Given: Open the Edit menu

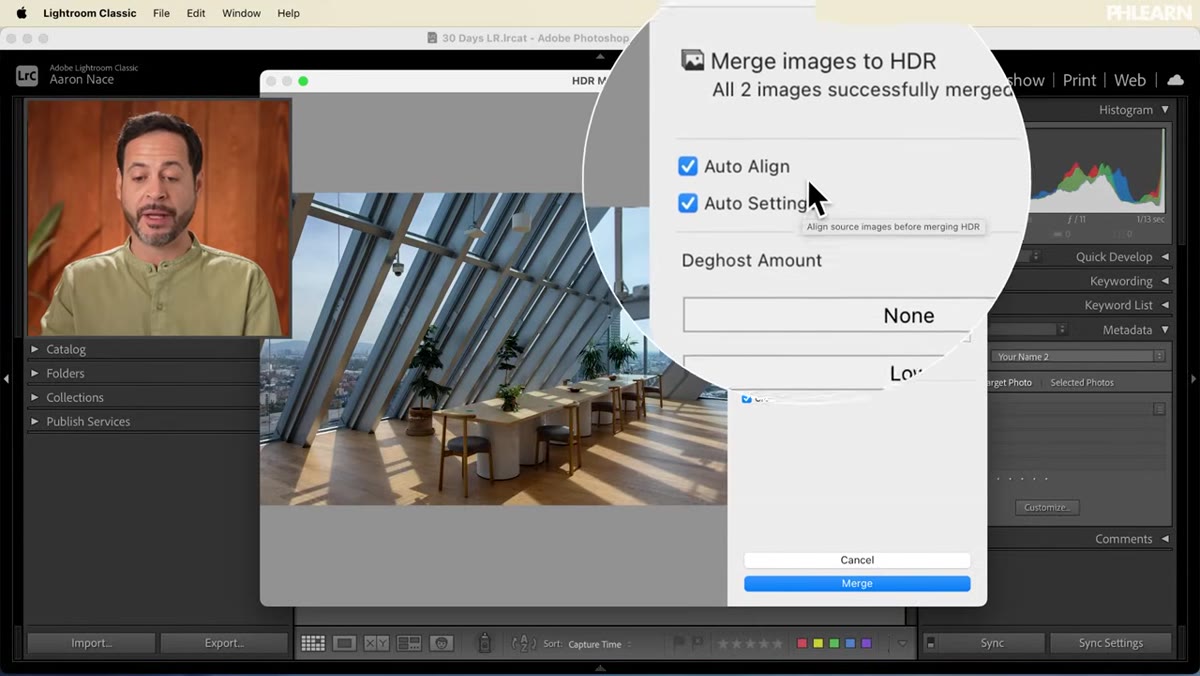Looking at the screenshot, I should (196, 13).
